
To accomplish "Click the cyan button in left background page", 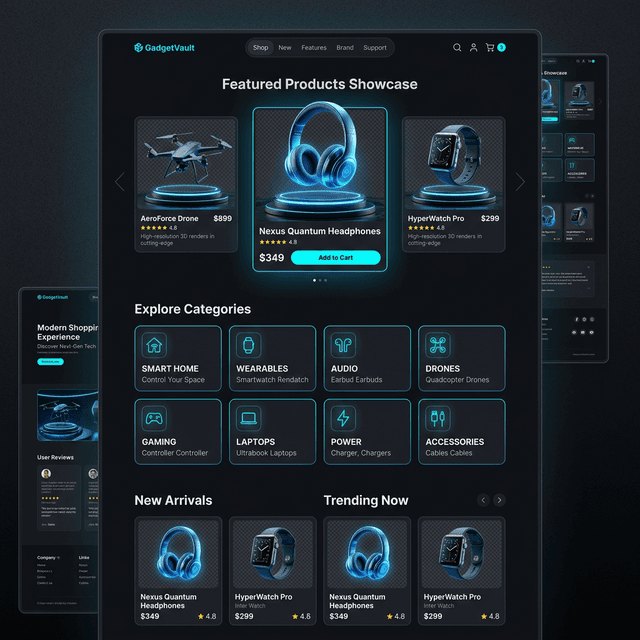I will click(50, 362).
